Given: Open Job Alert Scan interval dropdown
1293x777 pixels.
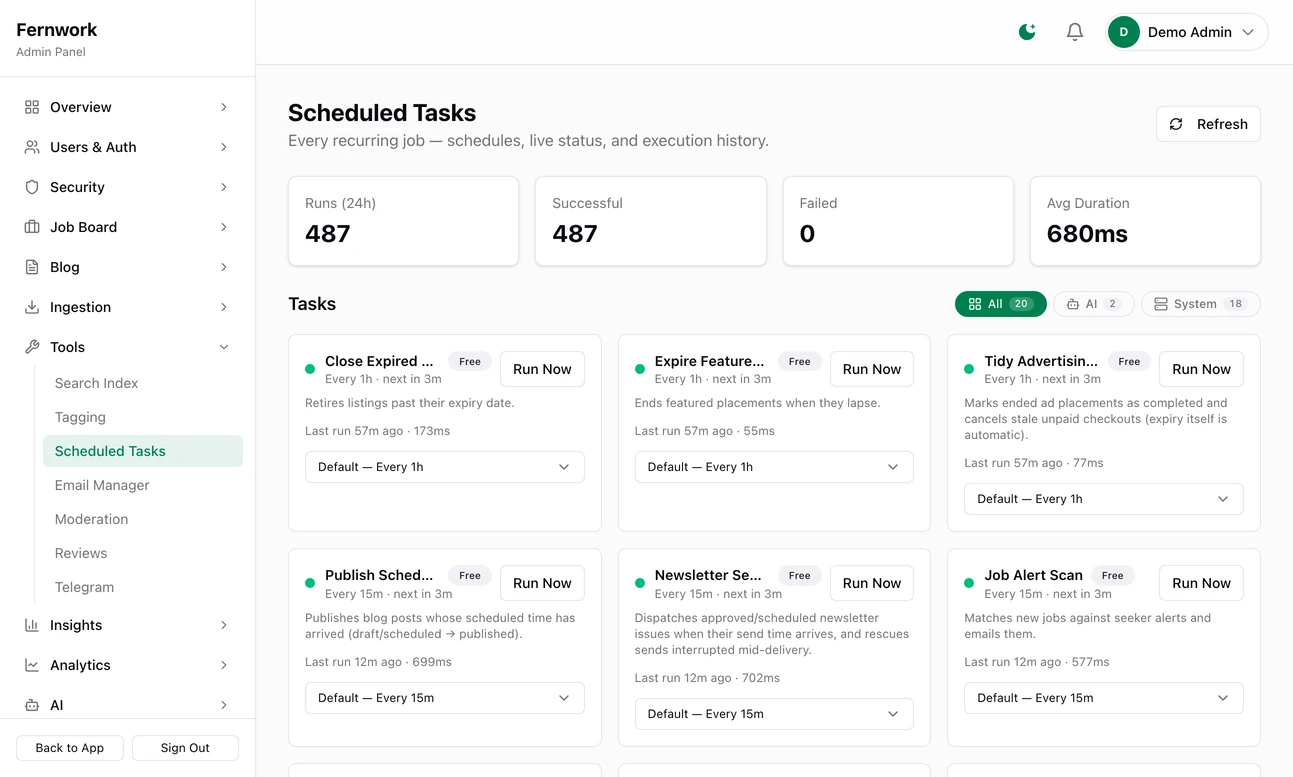Looking at the screenshot, I should point(1104,698).
